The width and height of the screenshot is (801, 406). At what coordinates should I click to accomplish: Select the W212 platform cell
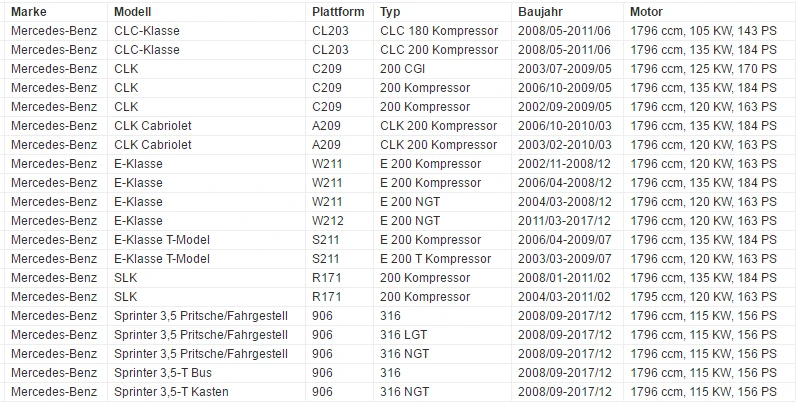339,221
